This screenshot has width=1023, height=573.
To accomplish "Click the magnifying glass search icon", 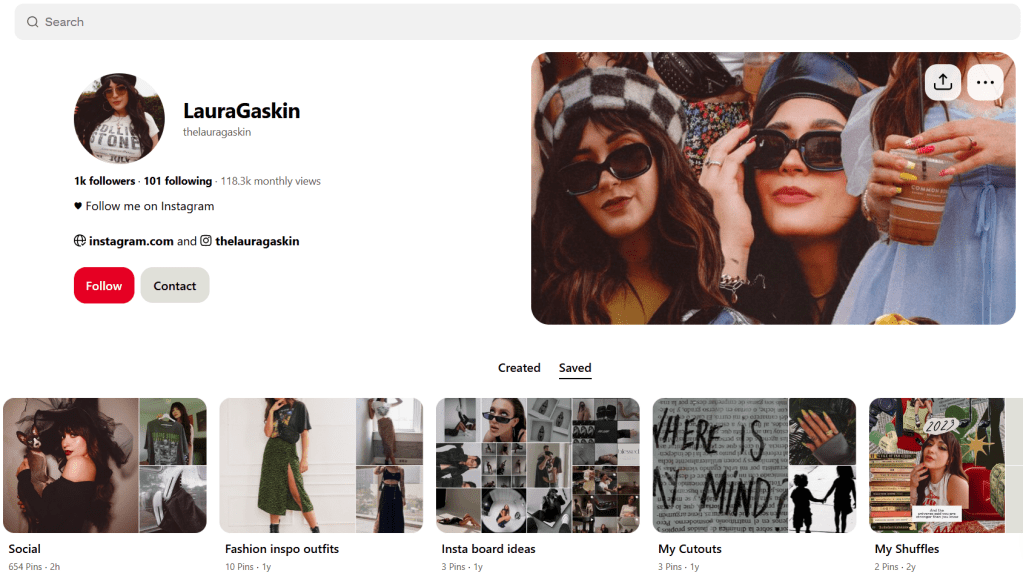I will 33,22.
